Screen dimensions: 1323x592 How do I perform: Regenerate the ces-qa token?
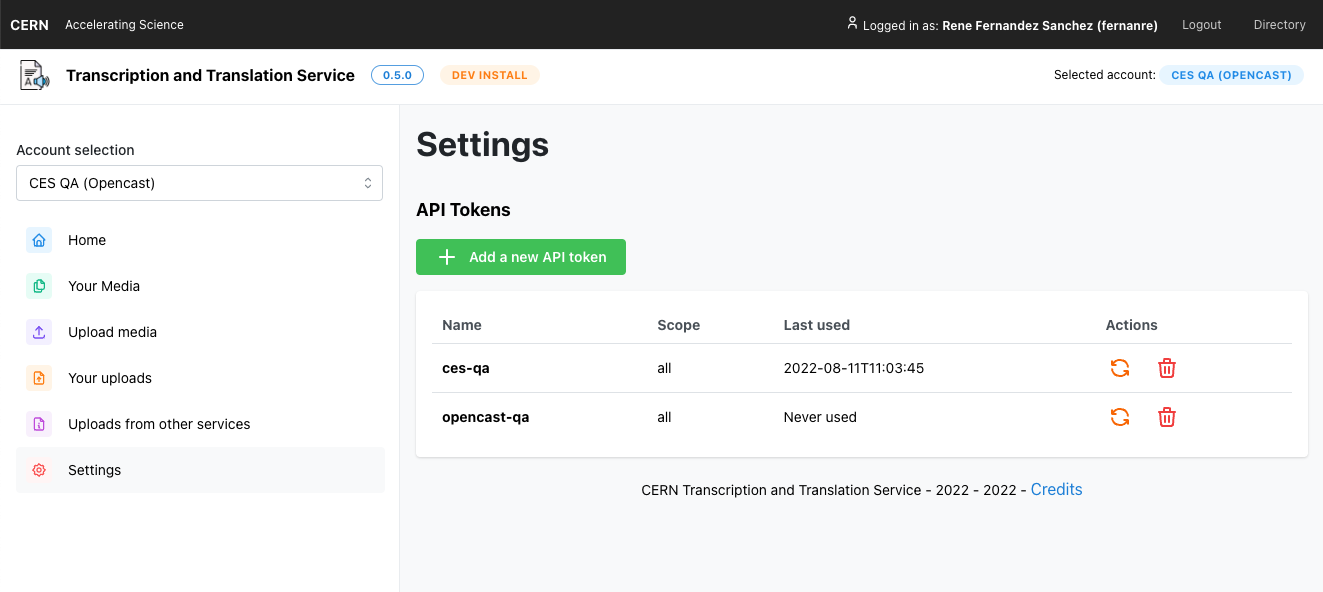coord(1120,368)
